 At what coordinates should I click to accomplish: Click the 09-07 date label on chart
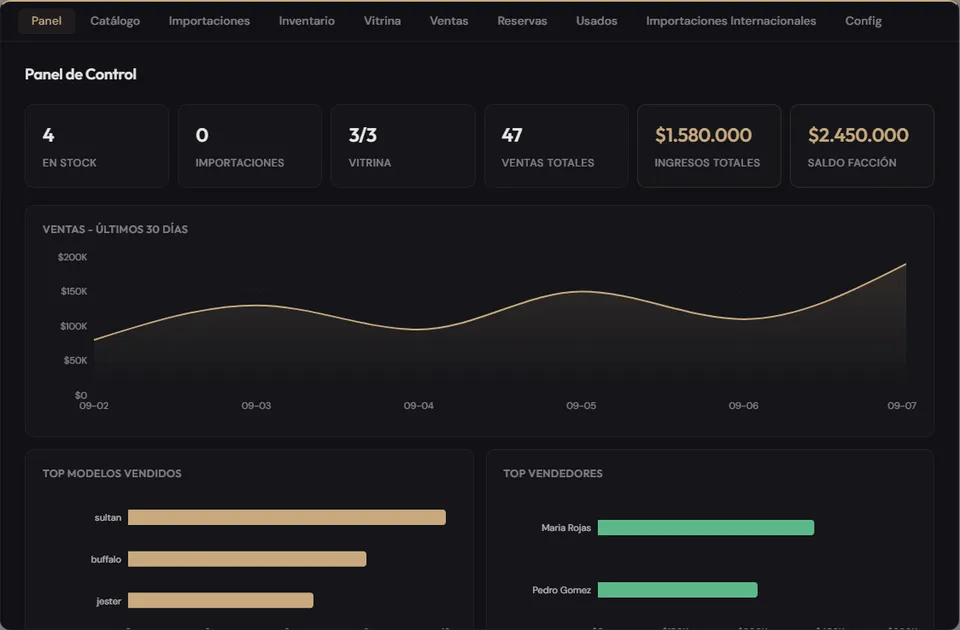coord(902,406)
